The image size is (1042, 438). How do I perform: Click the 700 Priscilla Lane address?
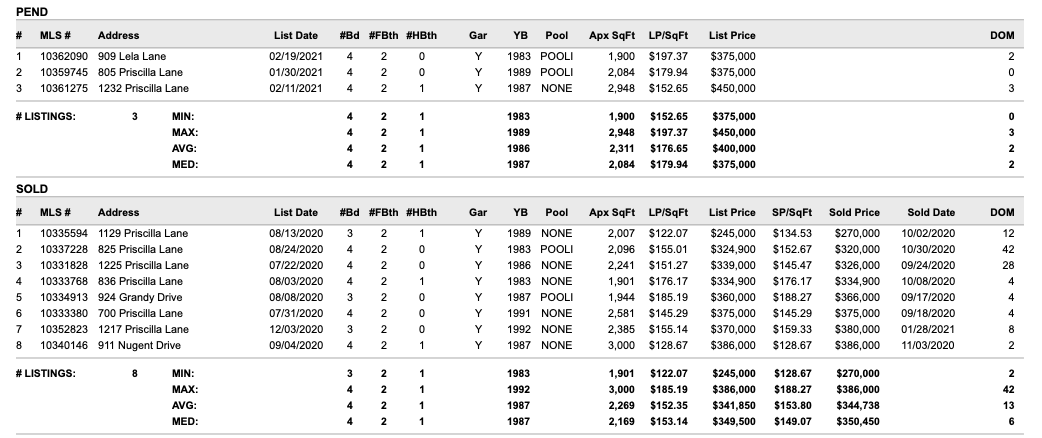pyautogui.click(x=140, y=313)
